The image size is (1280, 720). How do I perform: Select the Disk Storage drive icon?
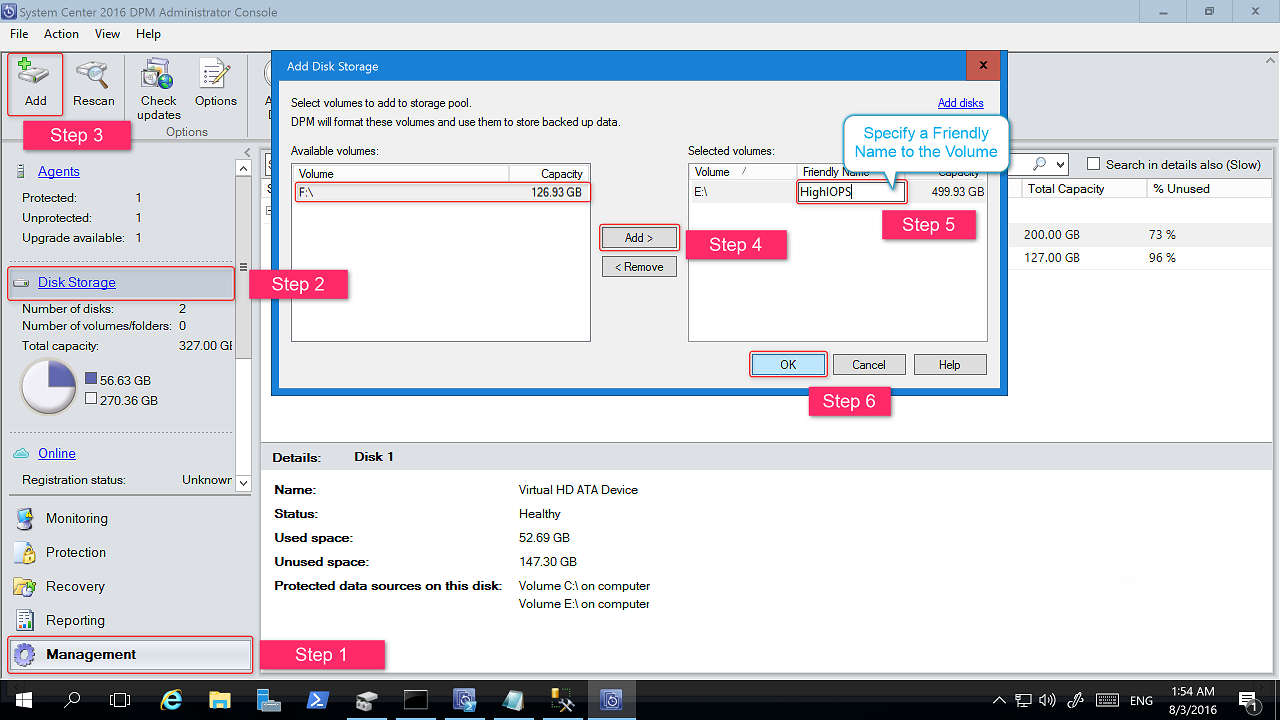coord(21,282)
